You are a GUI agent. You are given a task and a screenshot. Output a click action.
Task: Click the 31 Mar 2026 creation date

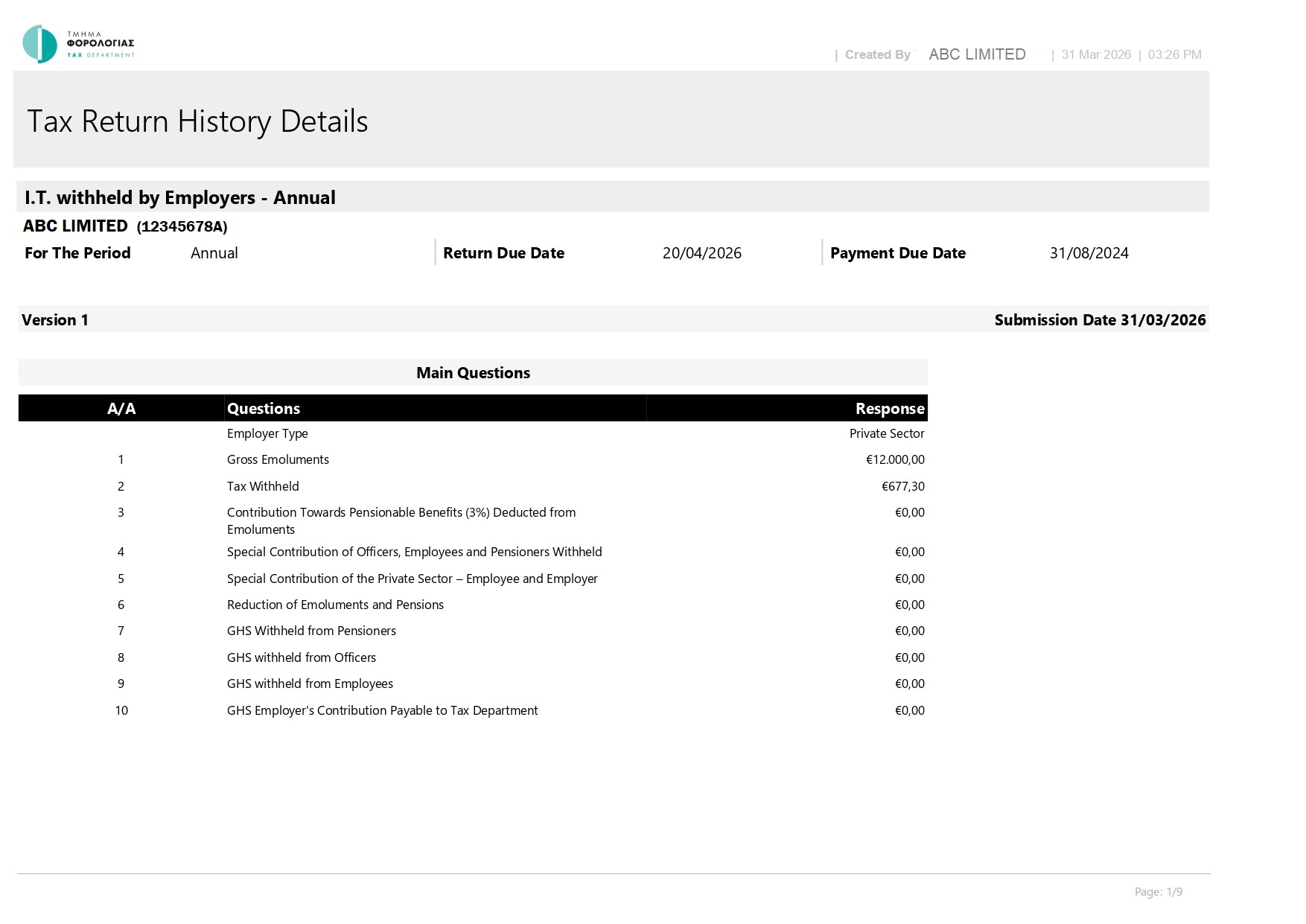click(1096, 54)
